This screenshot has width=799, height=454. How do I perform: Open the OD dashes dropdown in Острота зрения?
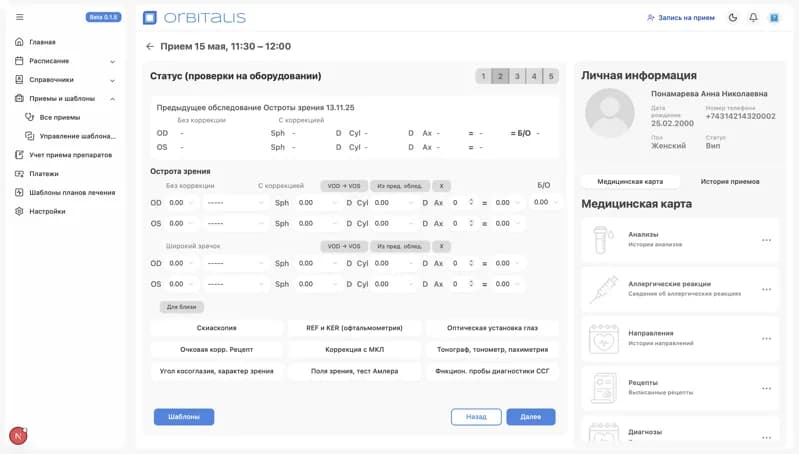(x=235, y=203)
